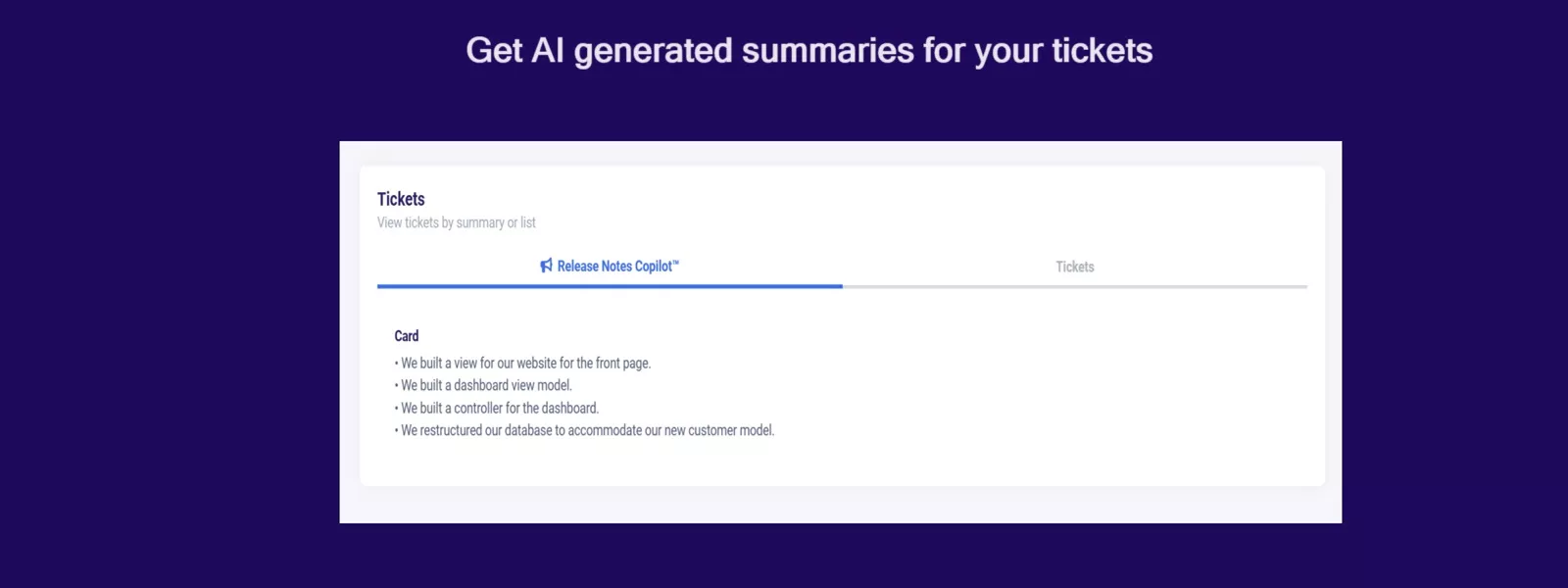Screen dimensions: 1568x588
Task: Click the bold Tickets panel title
Action: (x=401, y=199)
